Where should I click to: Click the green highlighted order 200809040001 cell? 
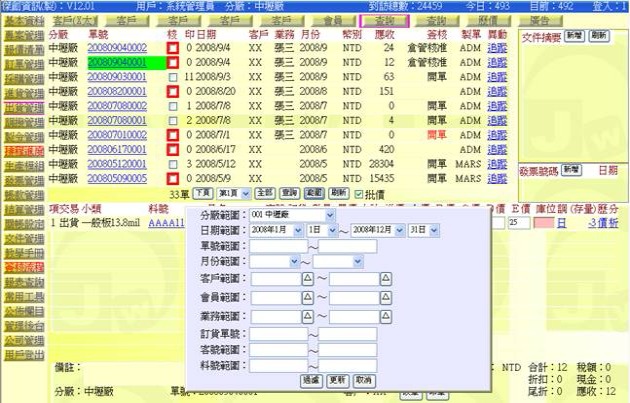[118, 62]
